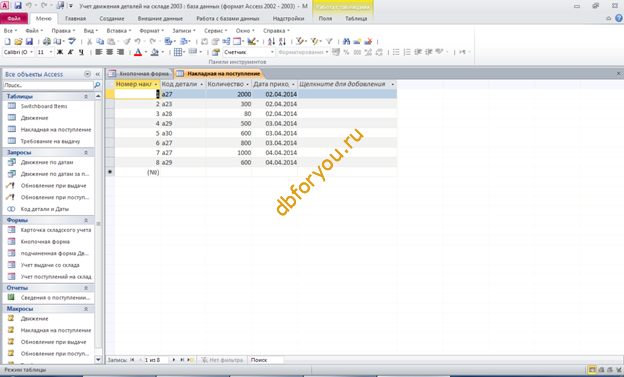Open the font color dropdown arrow
Screen dimensions: 624x377
pos(146,52)
